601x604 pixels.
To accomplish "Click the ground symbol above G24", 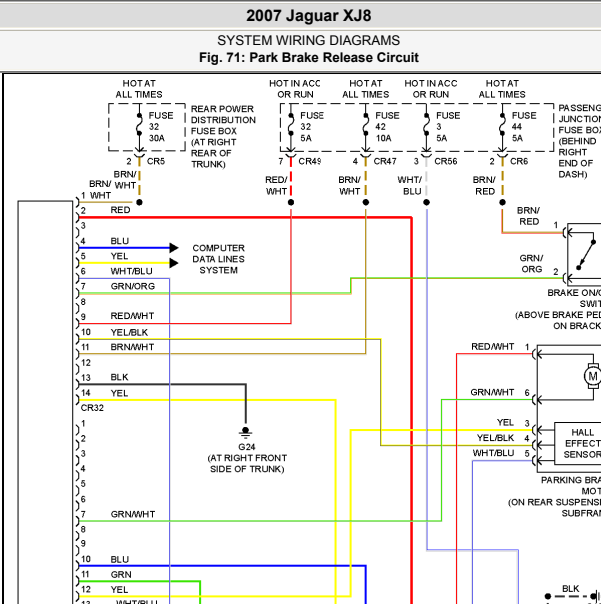I will click(x=245, y=432).
